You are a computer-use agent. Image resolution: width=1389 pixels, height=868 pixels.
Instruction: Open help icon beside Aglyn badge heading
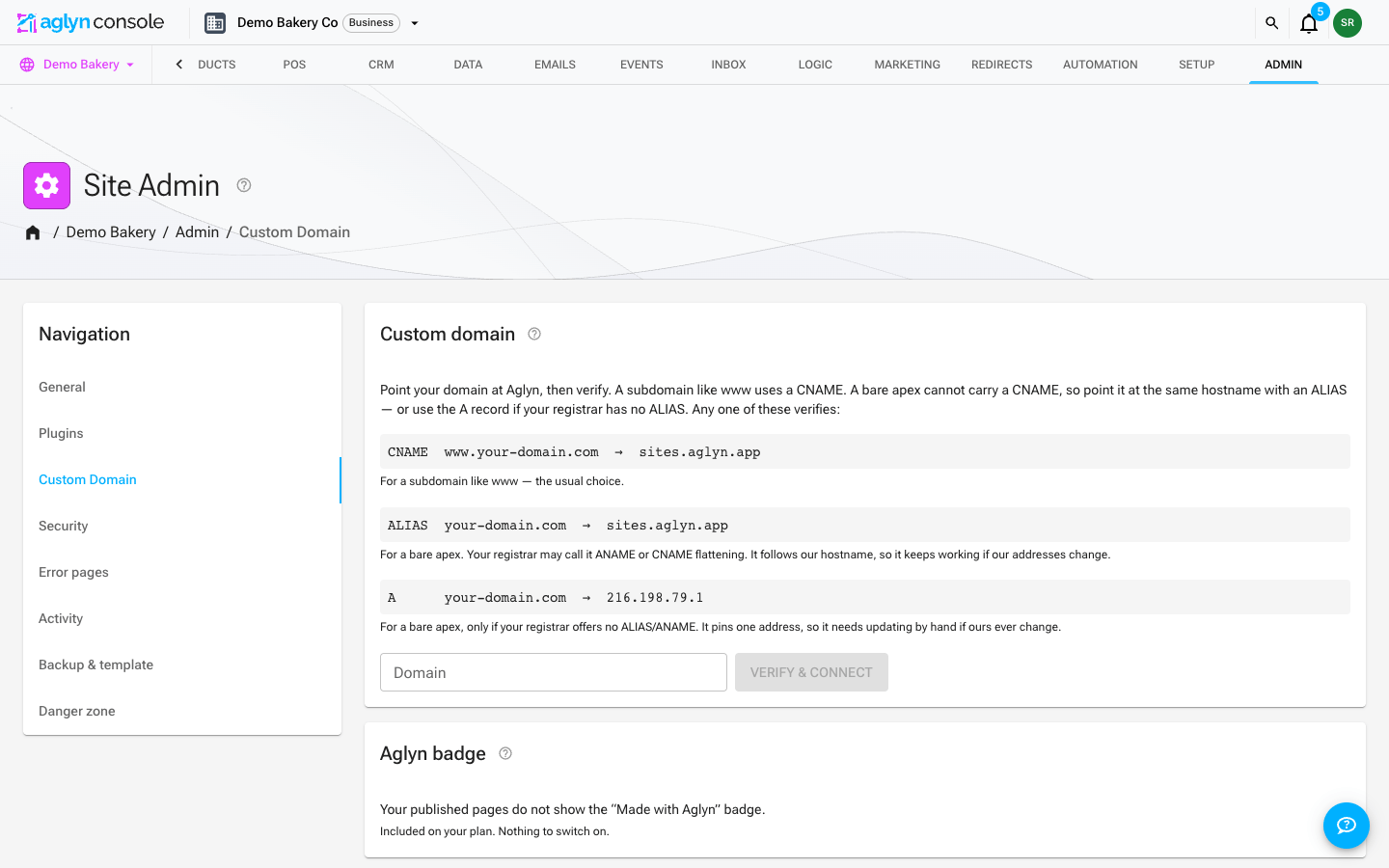click(x=505, y=753)
